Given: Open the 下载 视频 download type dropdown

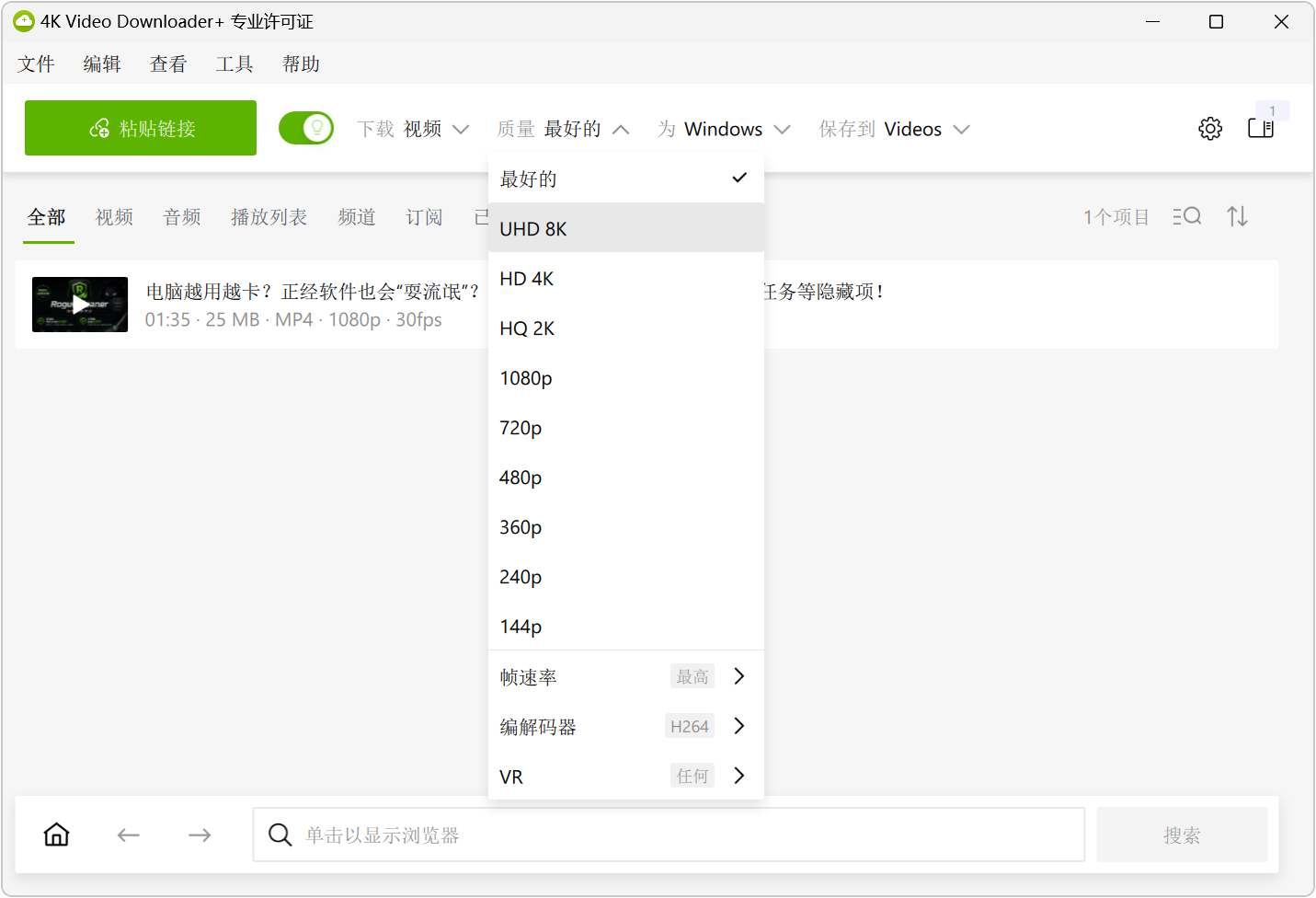Looking at the screenshot, I should coord(414,129).
